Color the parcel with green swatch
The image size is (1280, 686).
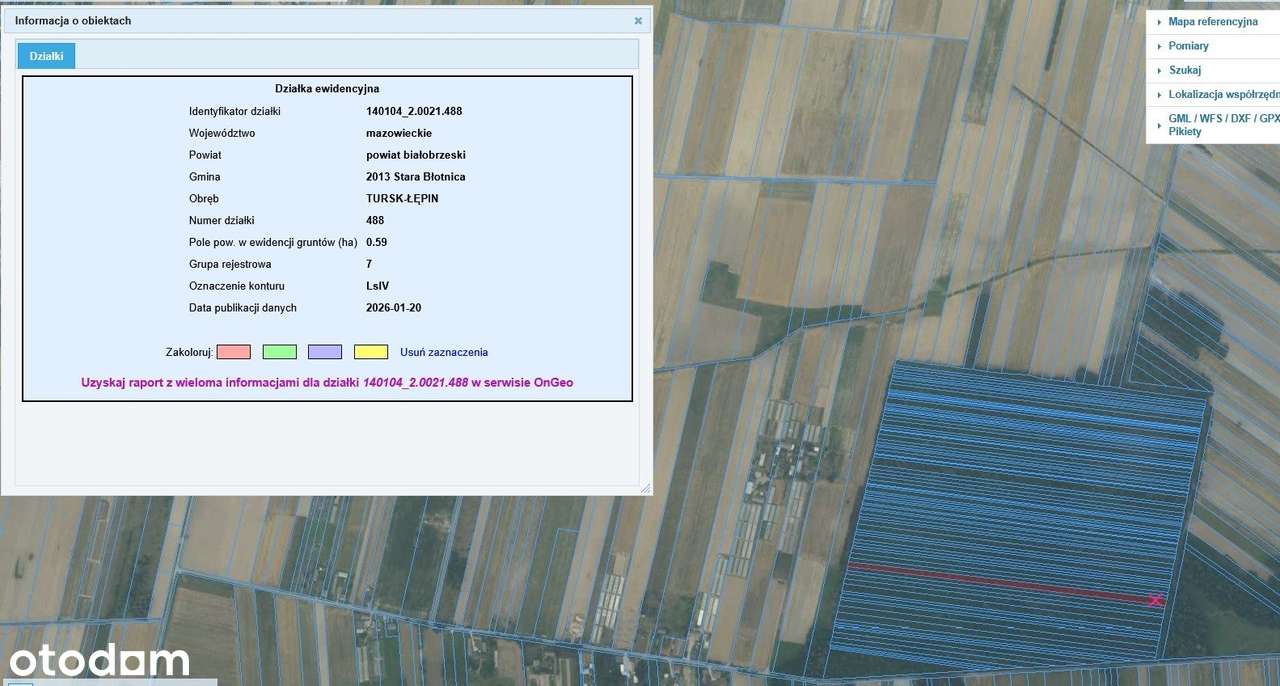(x=279, y=352)
